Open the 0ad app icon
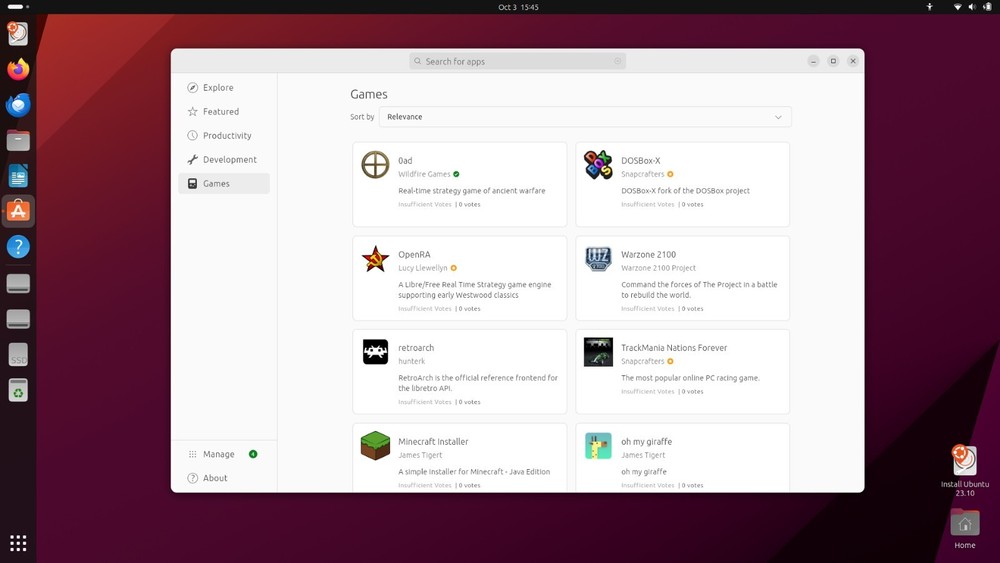 pyautogui.click(x=375, y=165)
